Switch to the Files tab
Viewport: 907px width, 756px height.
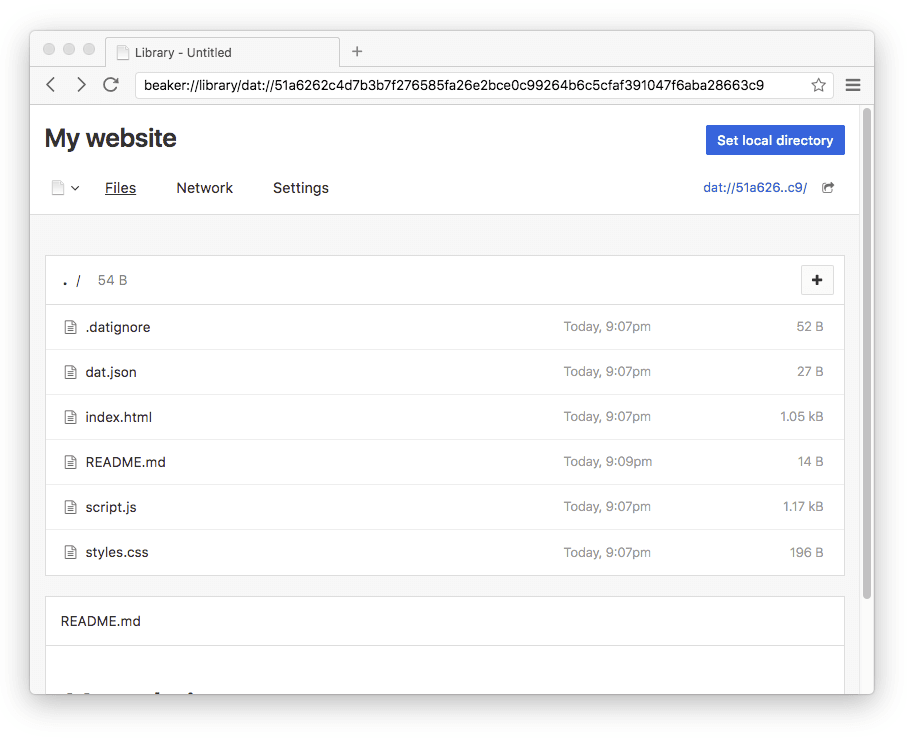[120, 188]
